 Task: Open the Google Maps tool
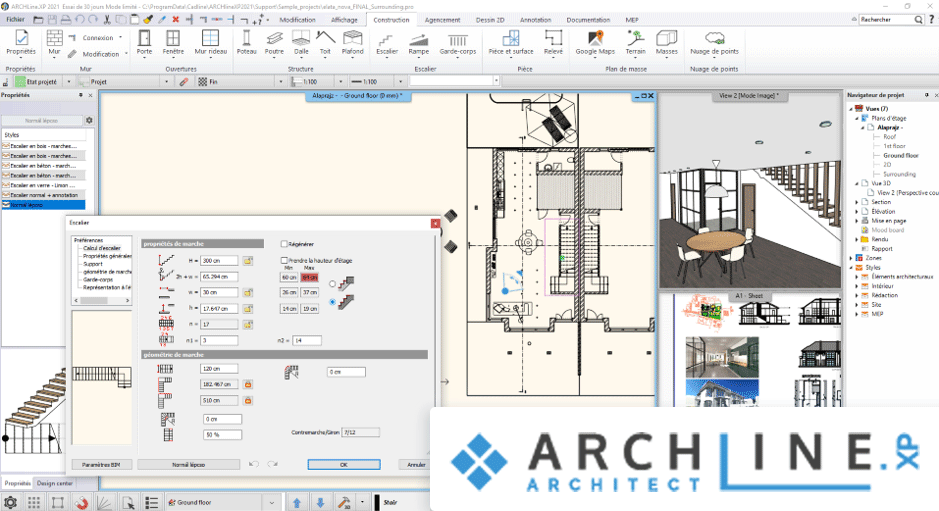pos(595,44)
